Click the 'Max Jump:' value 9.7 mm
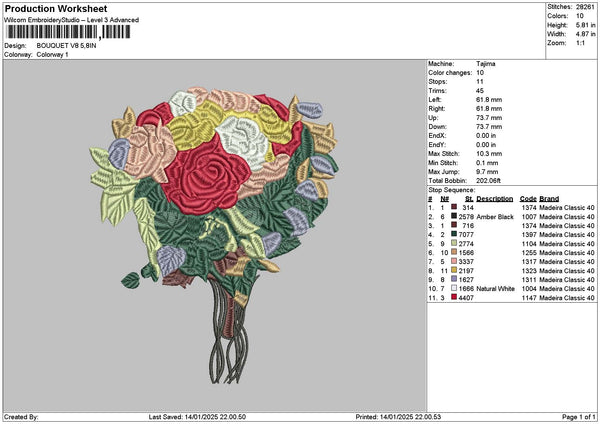The width and height of the screenshot is (600, 424). pyautogui.click(x=487, y=172)
